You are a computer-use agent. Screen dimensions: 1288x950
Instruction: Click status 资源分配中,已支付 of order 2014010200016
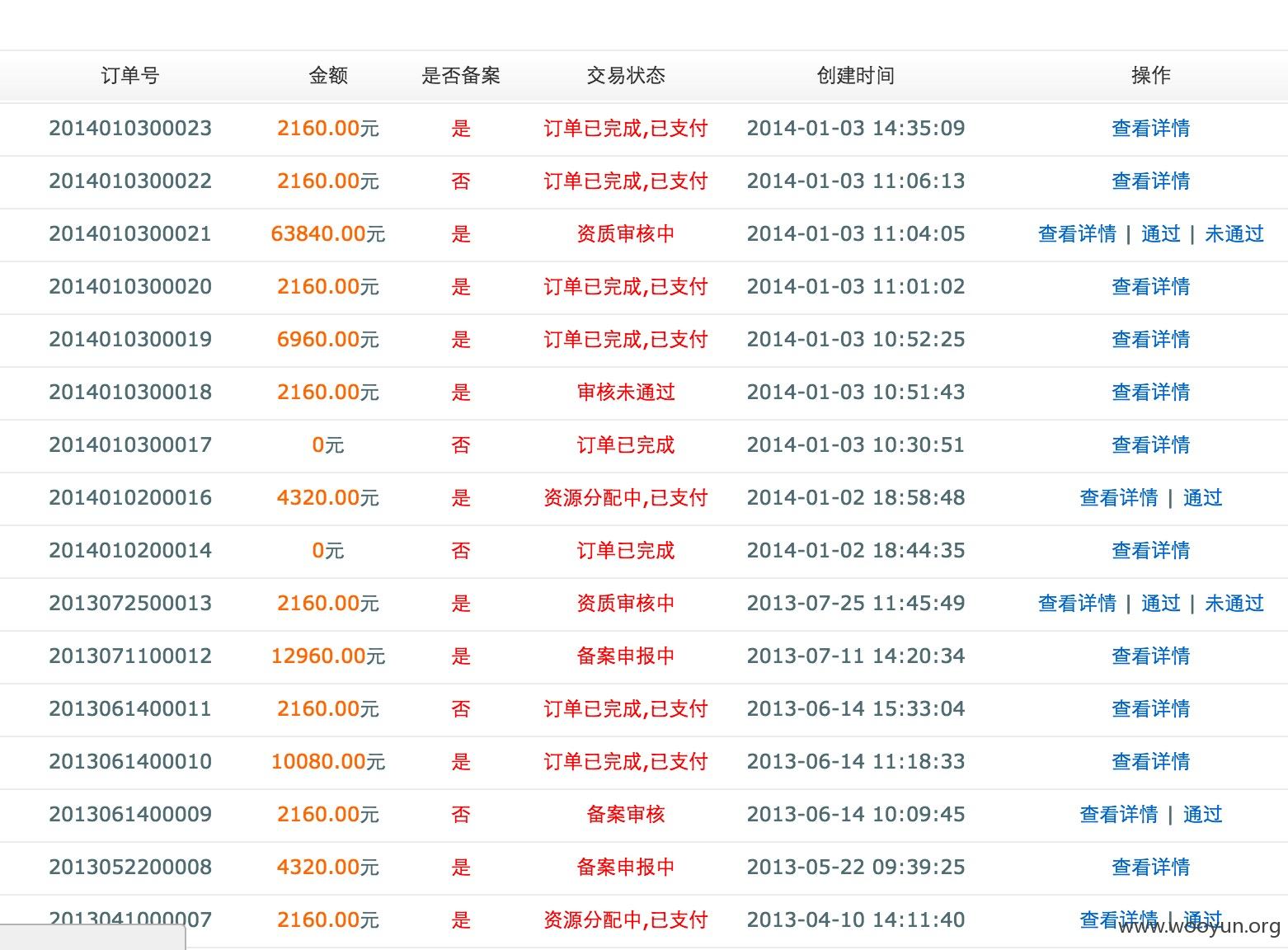tap(626, 498)
